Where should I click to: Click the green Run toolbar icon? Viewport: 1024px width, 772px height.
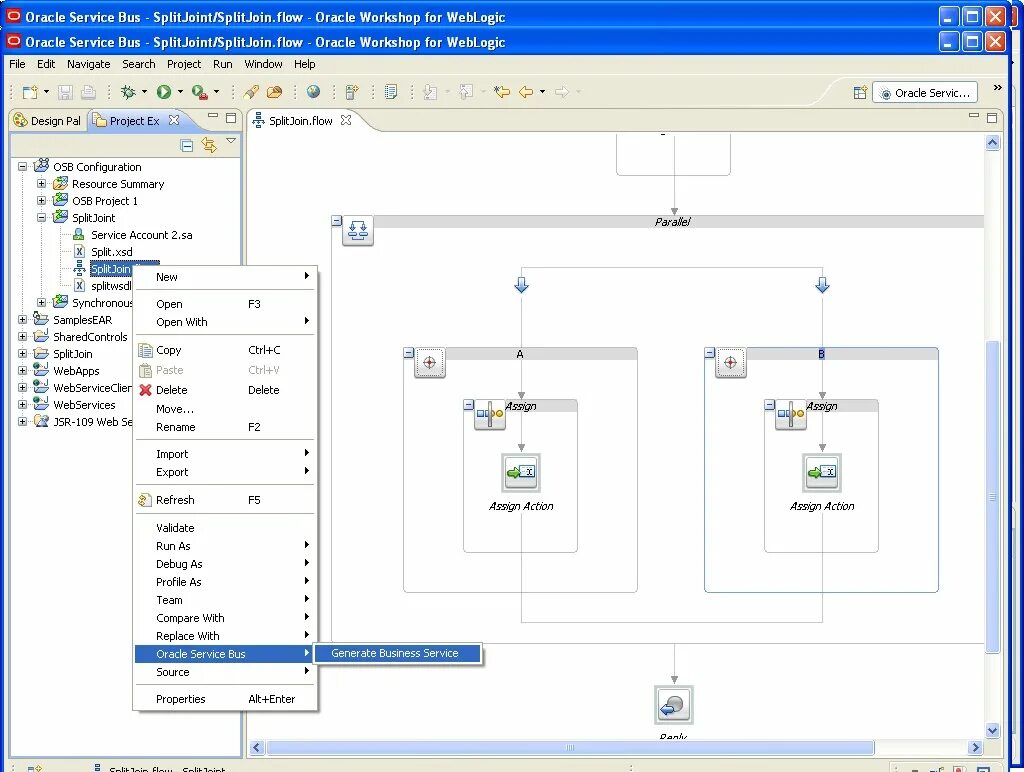click(164, 92)
